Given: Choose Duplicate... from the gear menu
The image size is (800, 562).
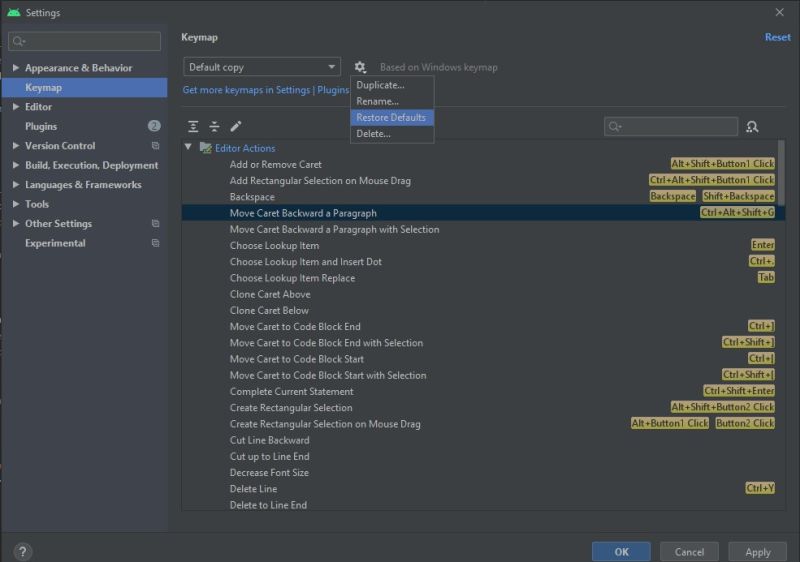Looking at the screenshot, I should click(392, 85).
